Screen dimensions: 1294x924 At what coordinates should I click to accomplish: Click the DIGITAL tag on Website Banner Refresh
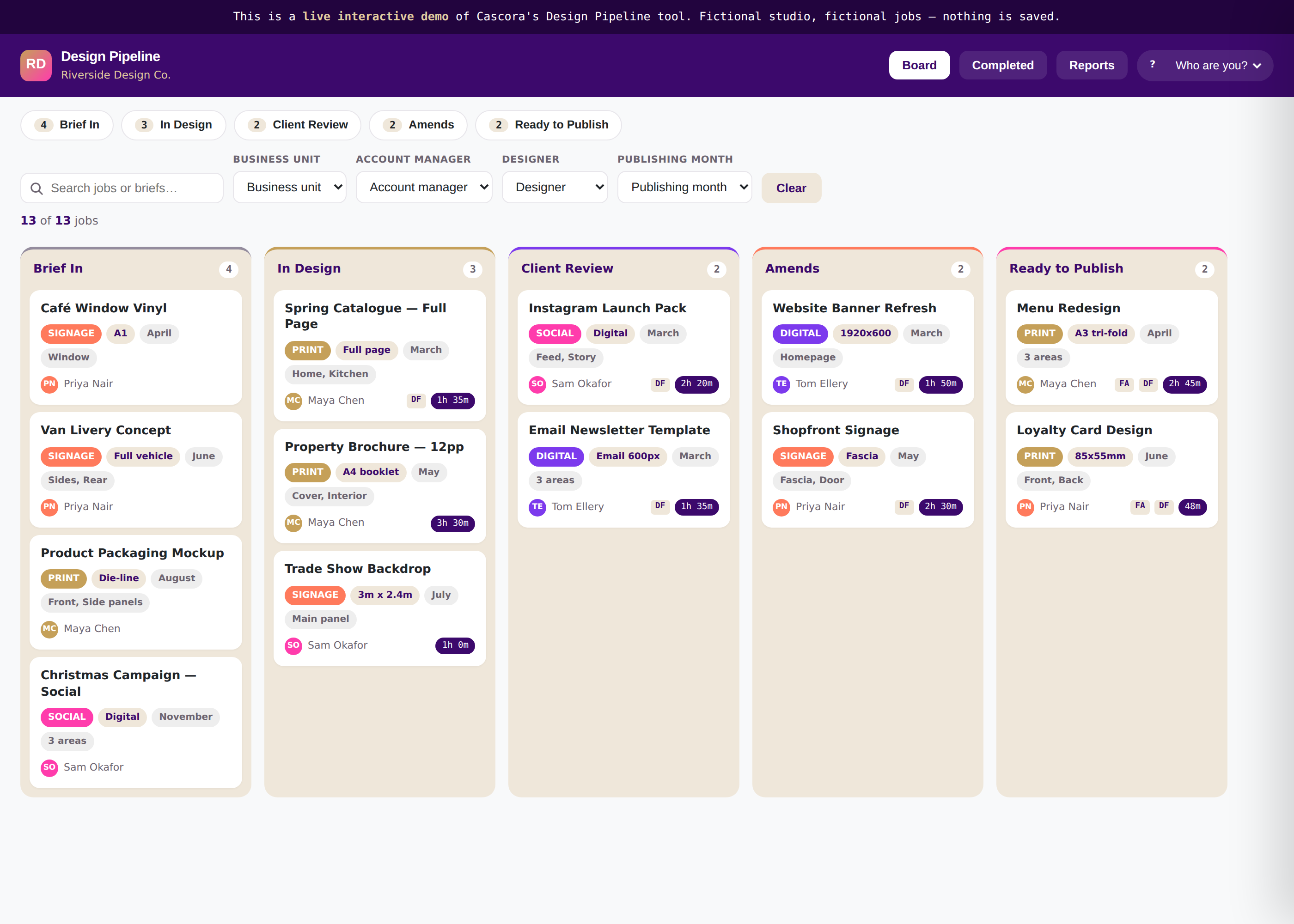pyautogui.click(x=800, y=334)
